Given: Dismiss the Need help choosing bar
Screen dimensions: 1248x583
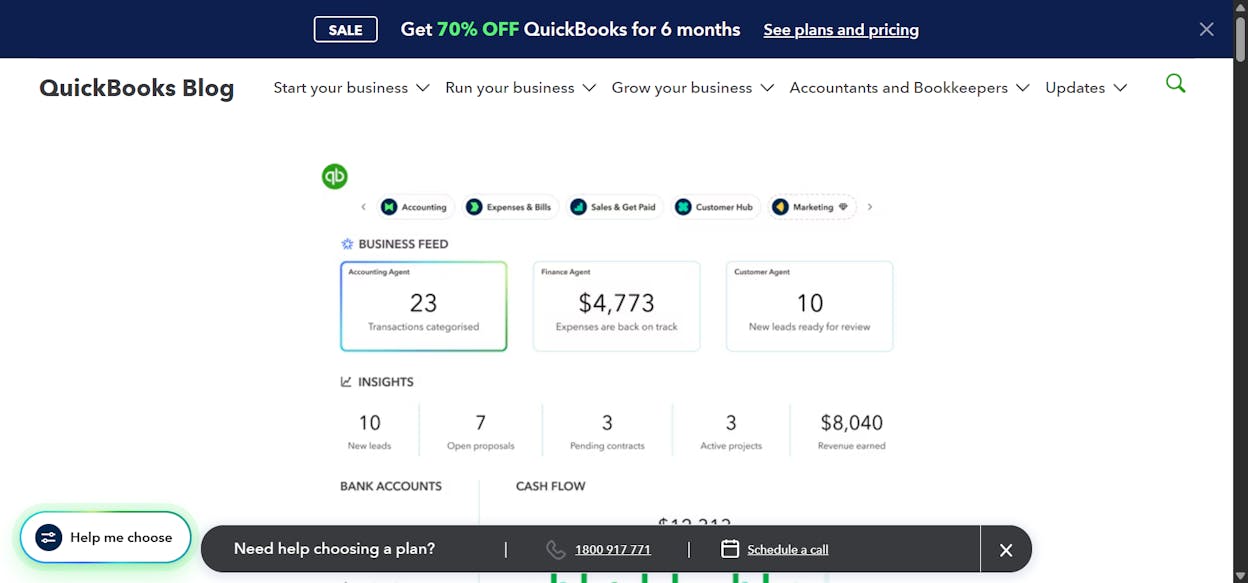Looking at the screenshot, I should 1006,550.
